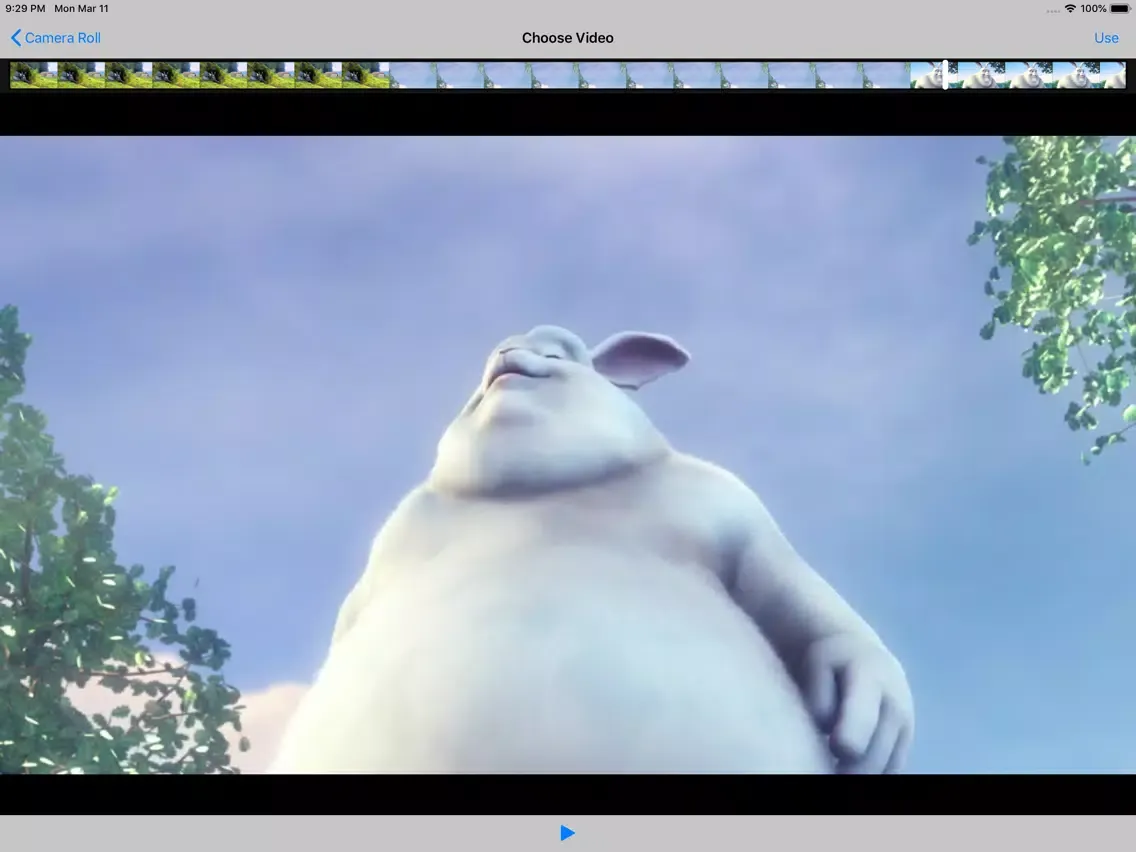The width and height of the screenshot is (1136, 852).
Task: Tap the 100% battery percentage text
Action: [1093, 9]
